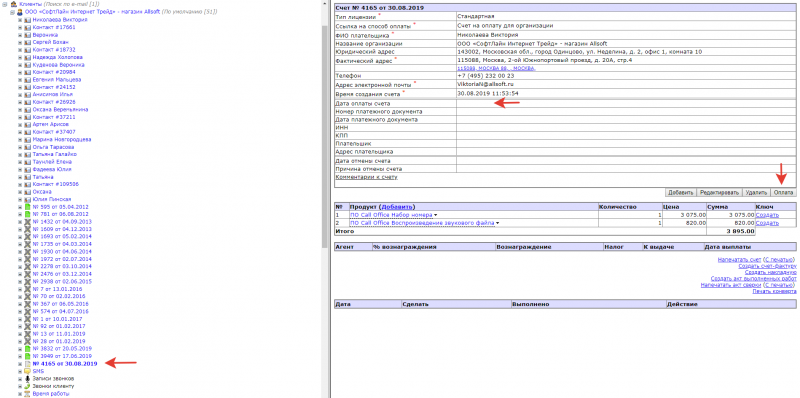Click the green invoice icon for № 3832
This screenshot has width=800, height=398.
[x=28, y=349]
